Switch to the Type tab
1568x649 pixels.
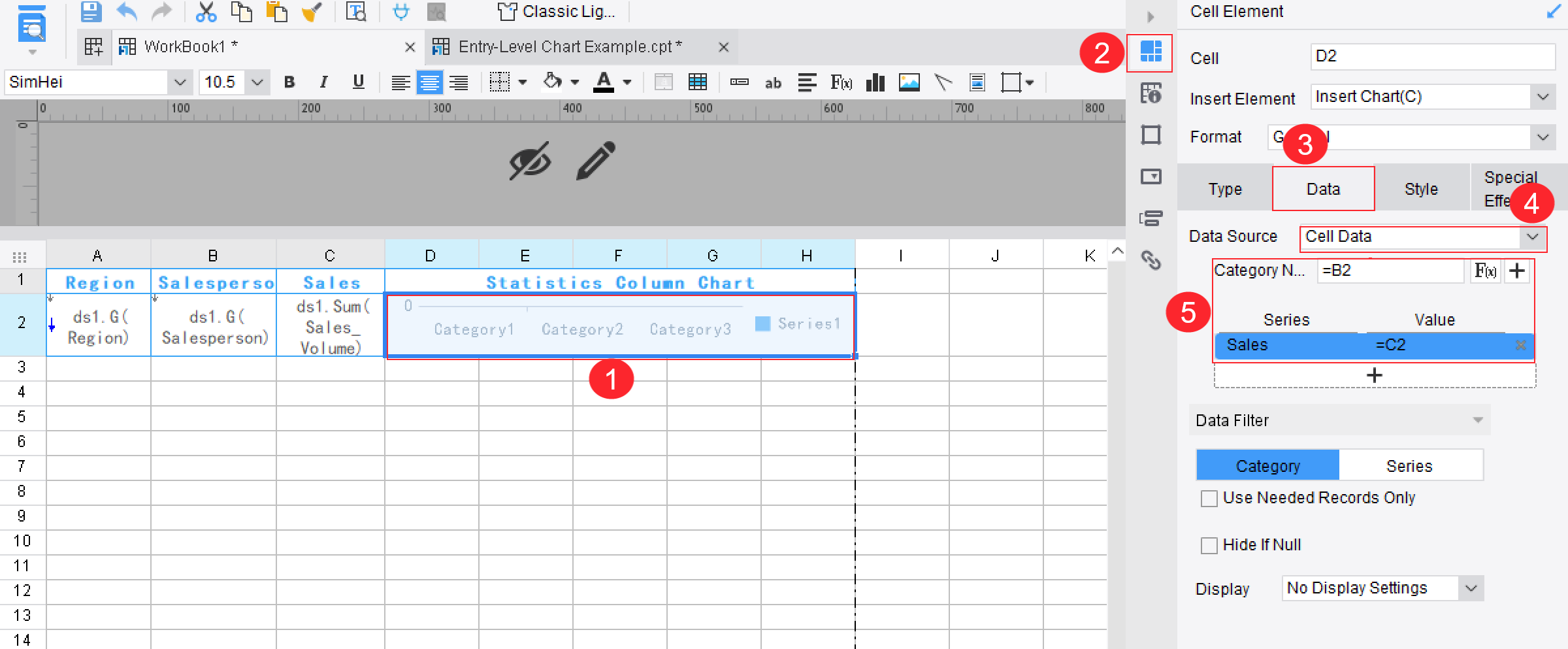1225,189
